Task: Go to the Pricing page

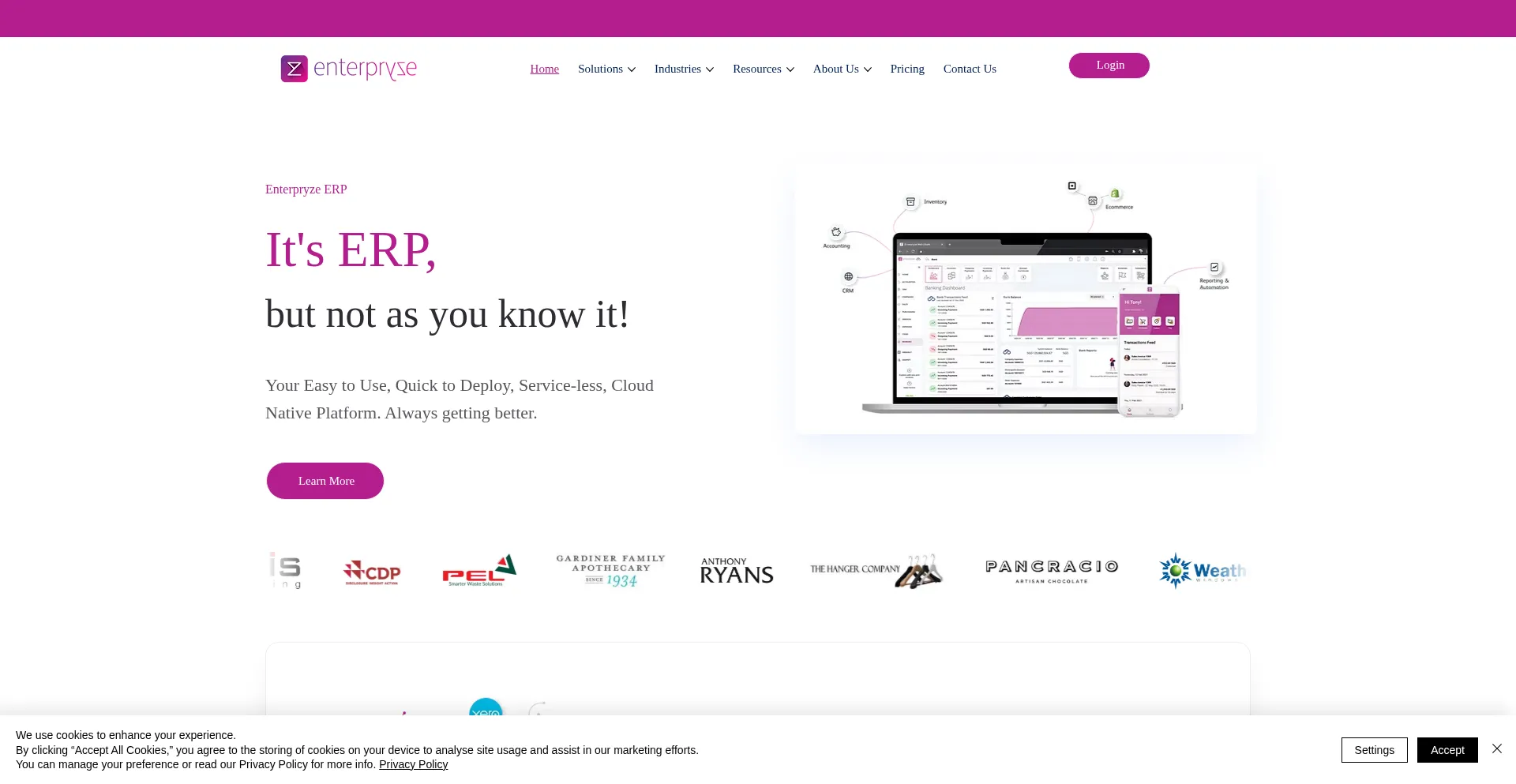Action: point(906,69)
